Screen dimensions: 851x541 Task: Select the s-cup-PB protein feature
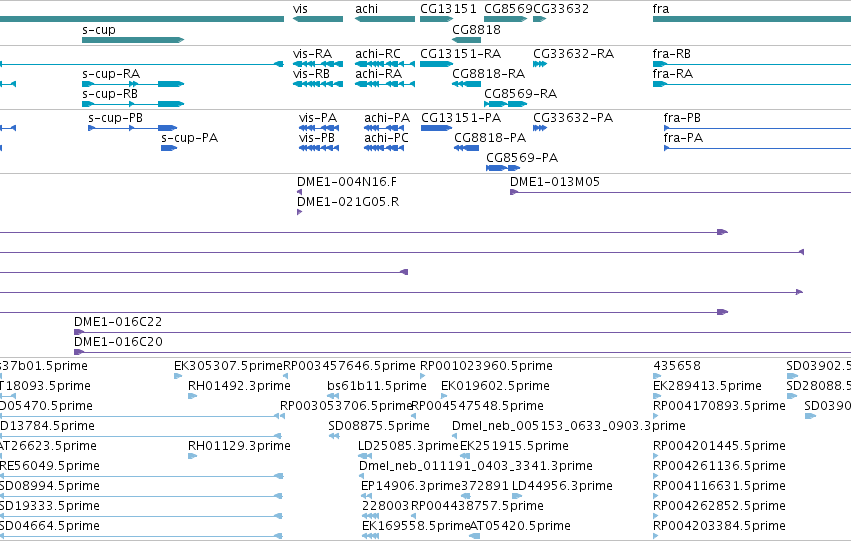(x=132, y=128)
